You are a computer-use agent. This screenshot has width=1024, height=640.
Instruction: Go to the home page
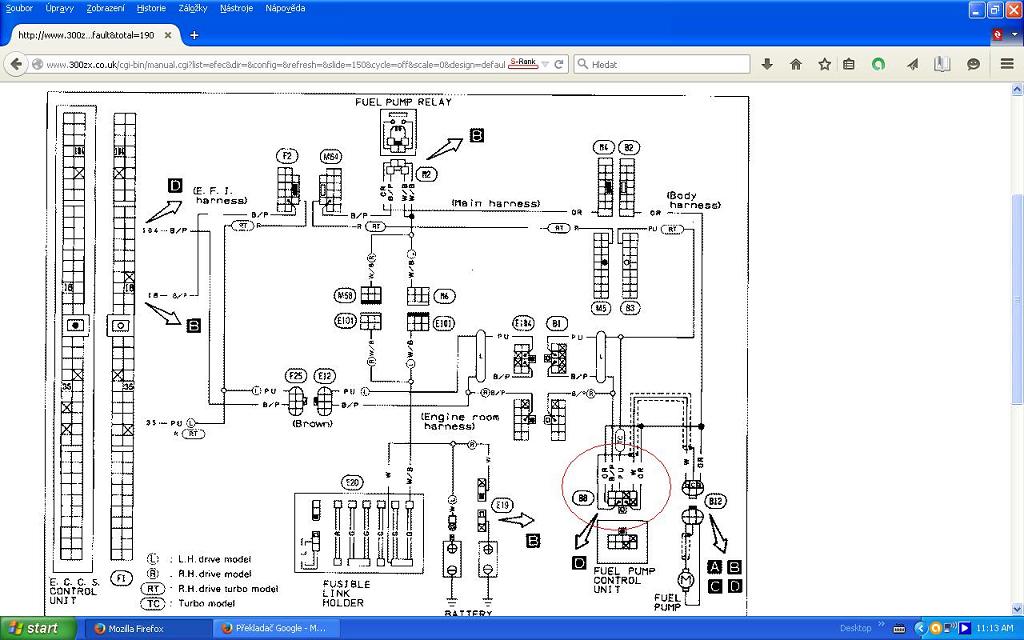click(796, 64)
